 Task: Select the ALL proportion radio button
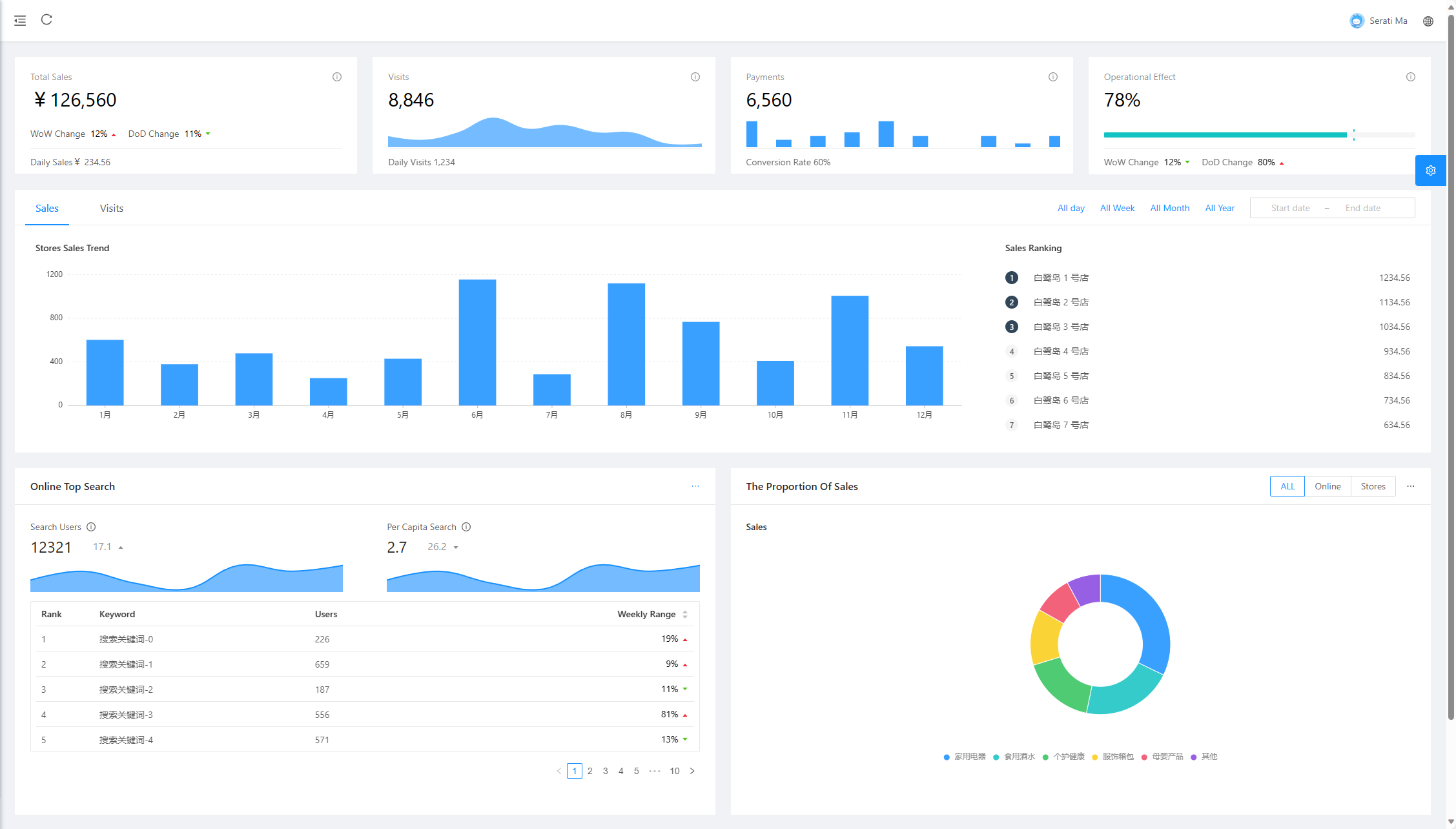click(1287, 486)
